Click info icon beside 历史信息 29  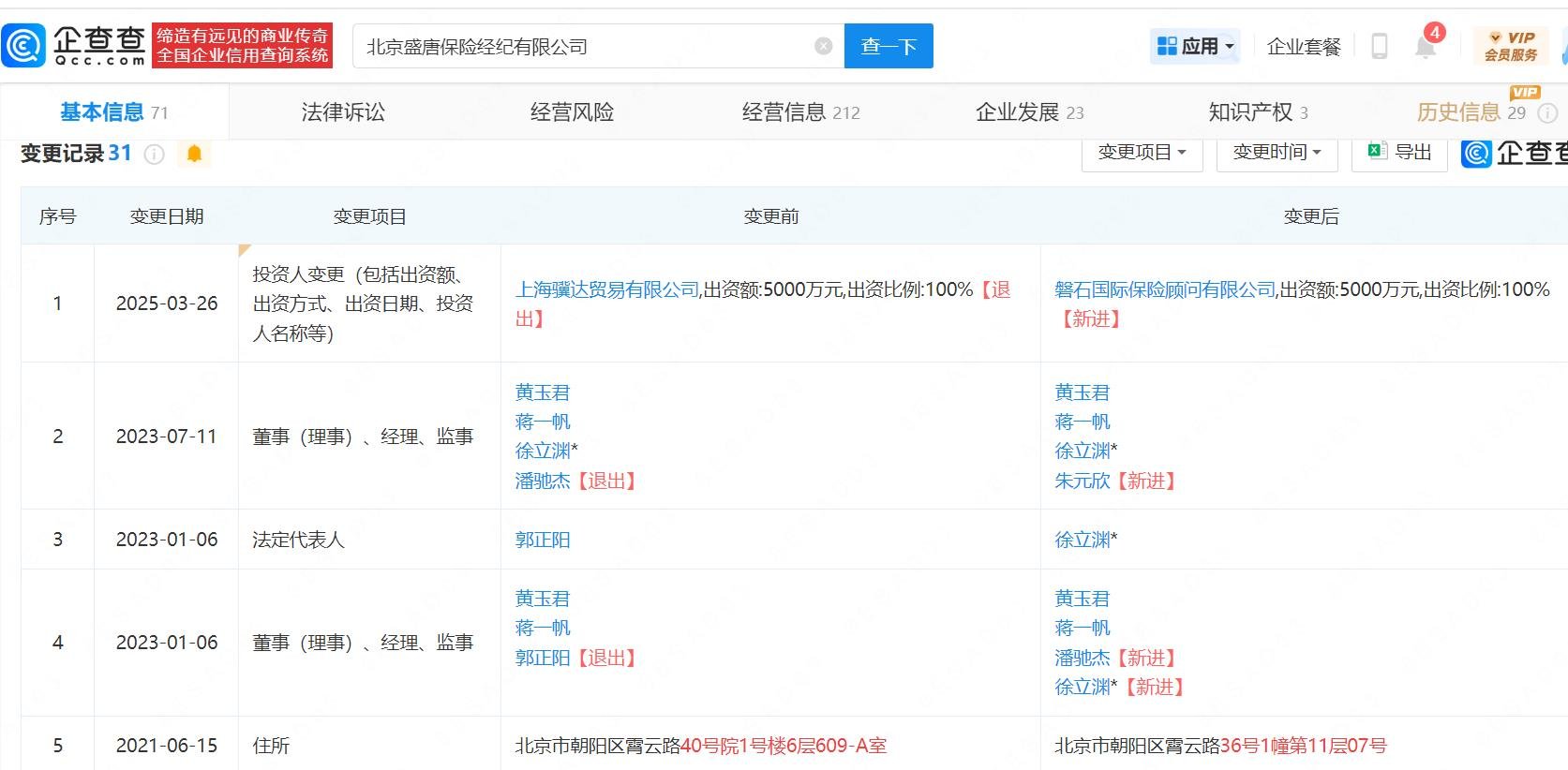coord(1548,113)
